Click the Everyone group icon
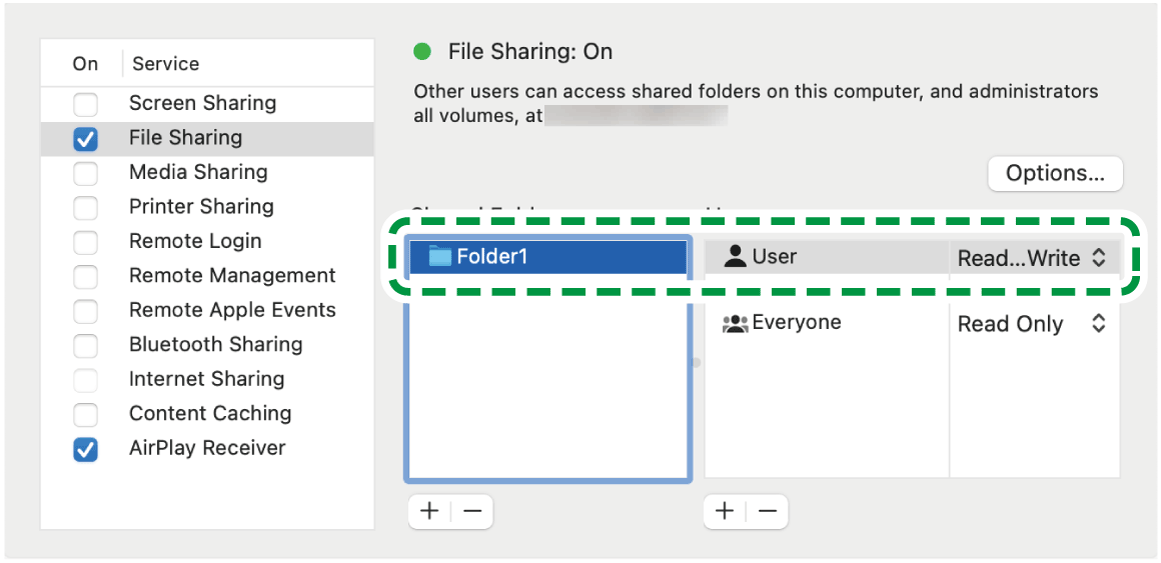Screen dimensions: 1161x563 735,323
